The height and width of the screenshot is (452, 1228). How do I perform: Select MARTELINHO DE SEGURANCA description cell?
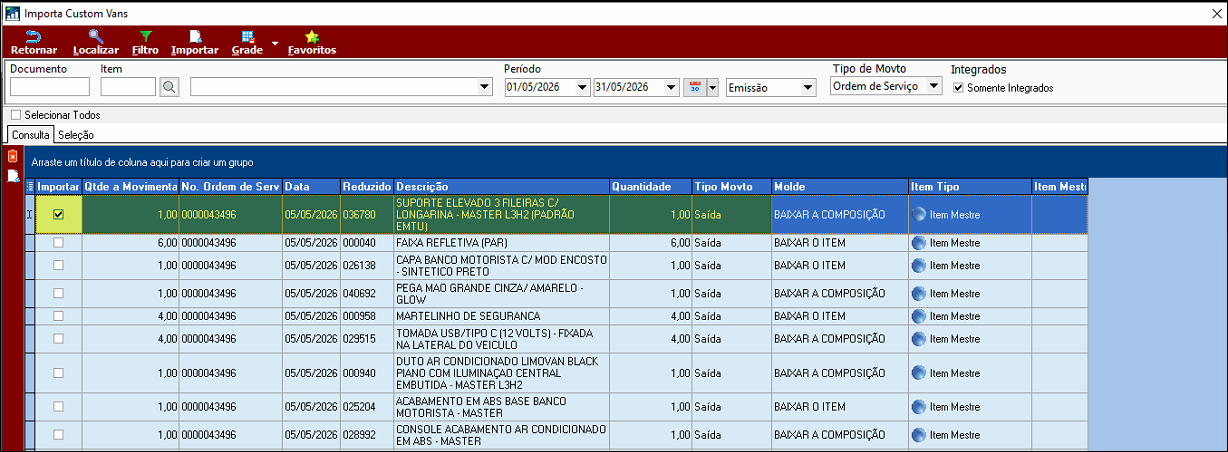(x=501, y=316)
